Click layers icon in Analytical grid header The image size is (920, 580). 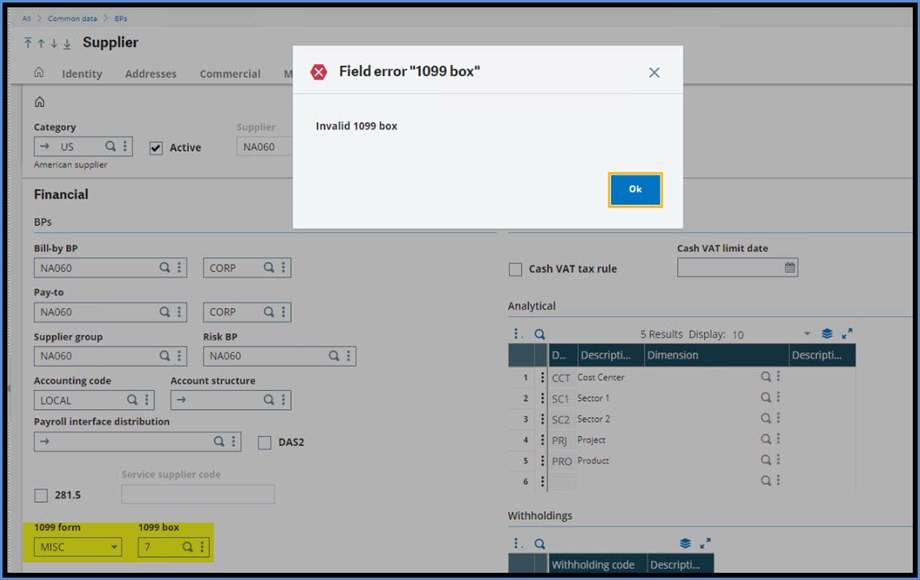[827, 334]
